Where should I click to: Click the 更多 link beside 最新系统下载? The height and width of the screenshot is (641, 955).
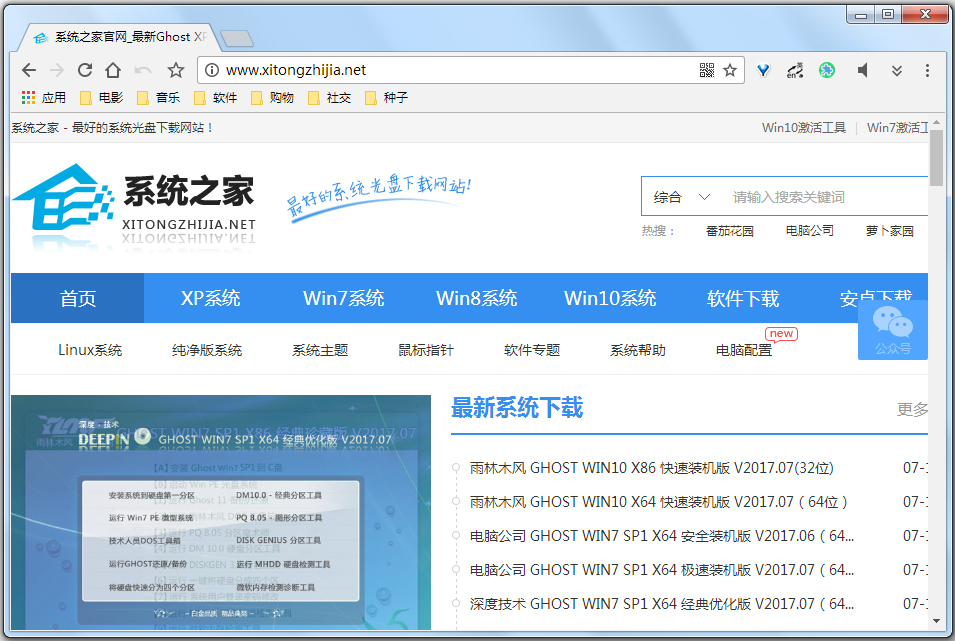(x=912, y=409)
